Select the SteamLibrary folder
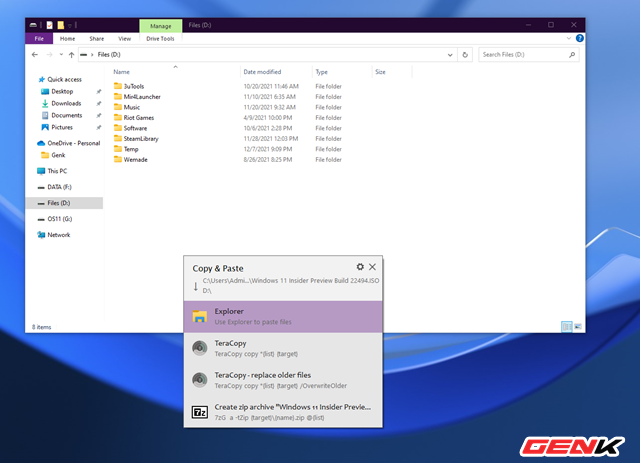The image size is (640, 463). tap(136, 138)
